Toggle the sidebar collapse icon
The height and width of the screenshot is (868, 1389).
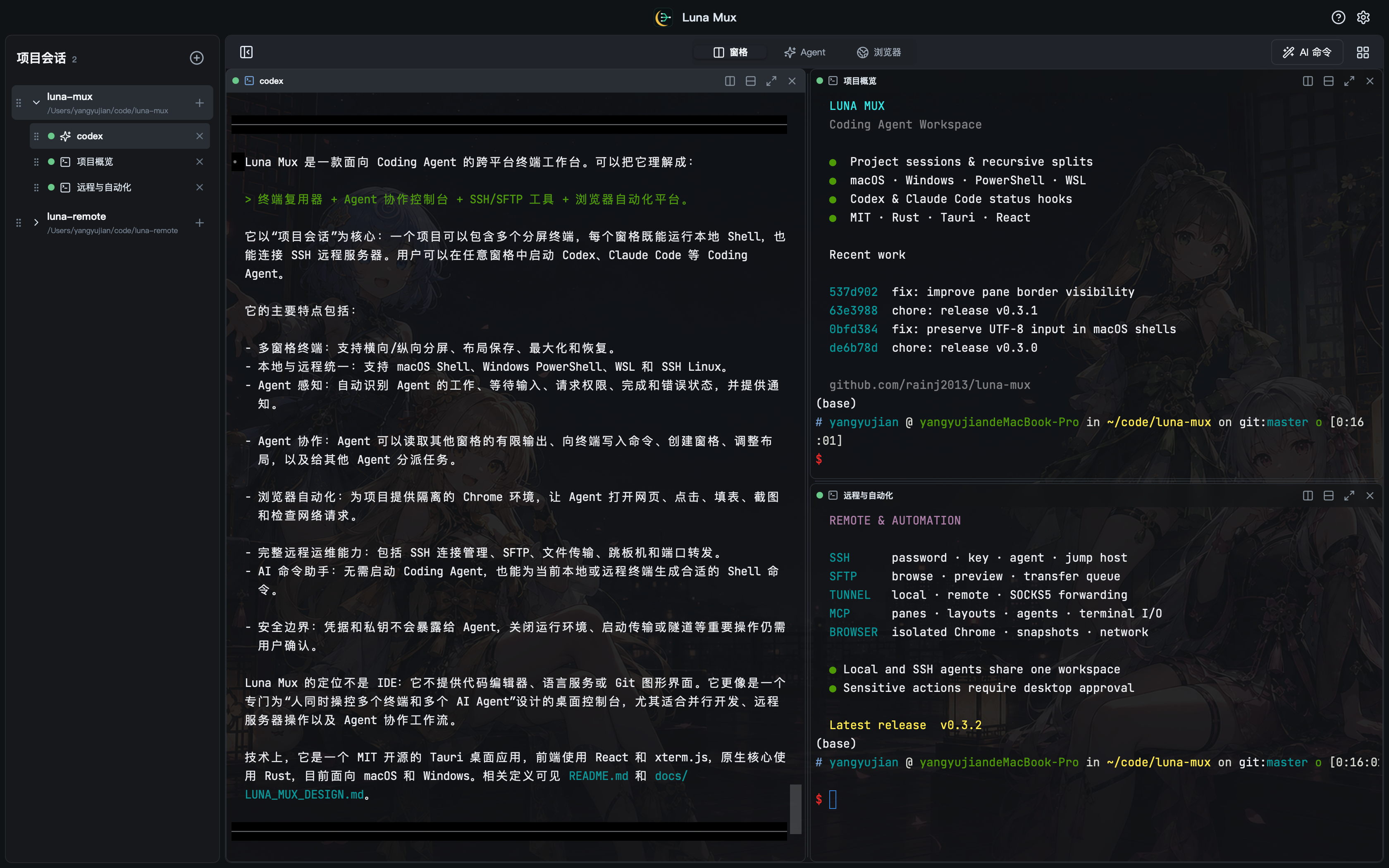tap(246, 52)
